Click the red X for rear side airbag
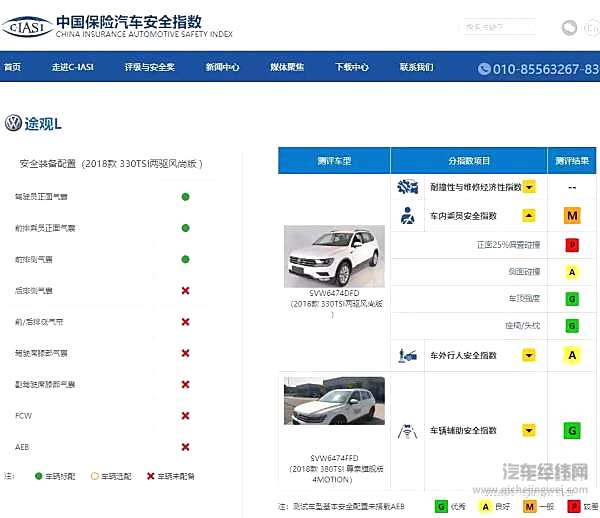 pyautogui.click(x=186, y=291)
